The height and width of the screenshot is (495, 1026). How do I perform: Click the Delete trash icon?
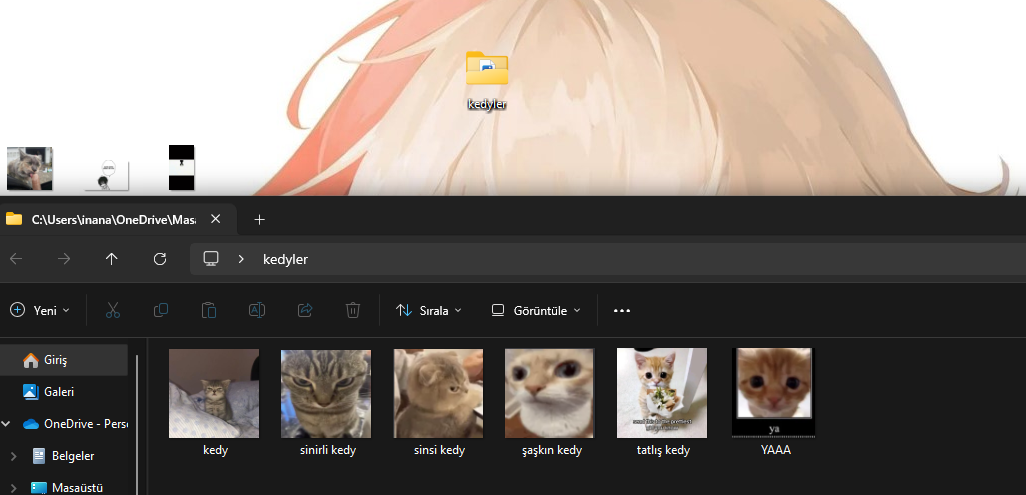[x=353, y=310]
